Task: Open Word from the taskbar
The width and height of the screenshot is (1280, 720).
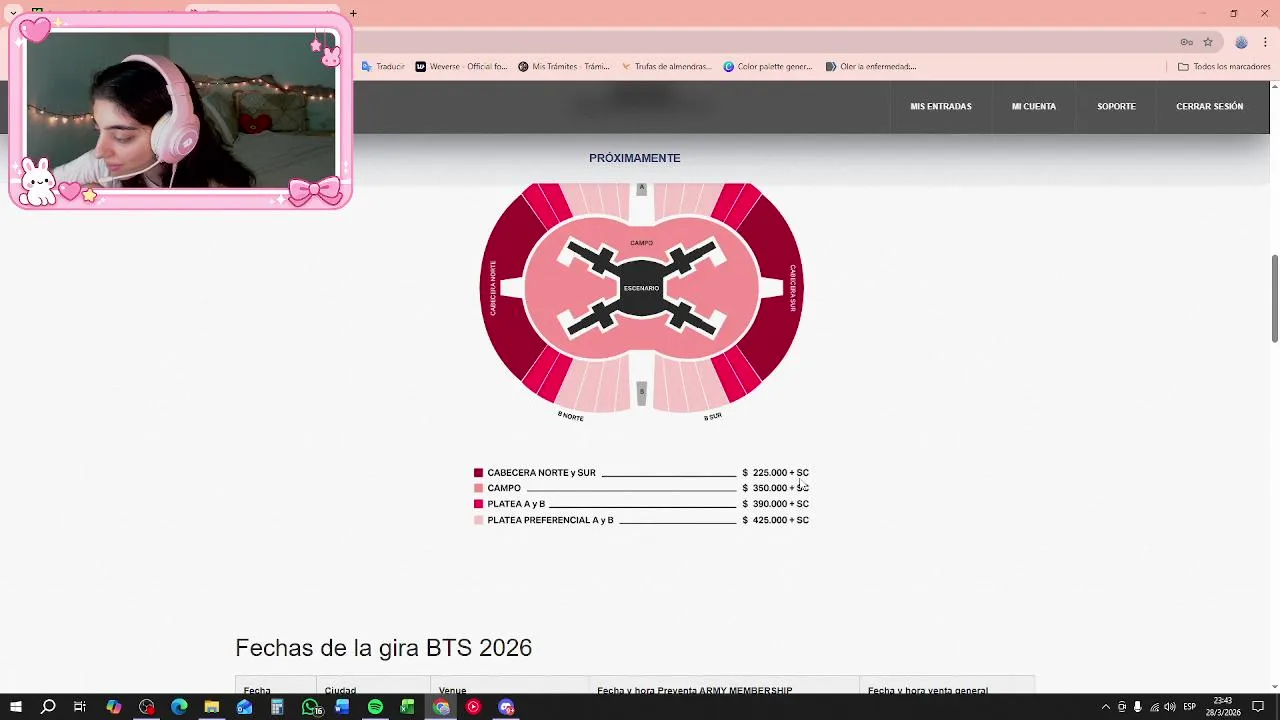Action: coord(342,707)
